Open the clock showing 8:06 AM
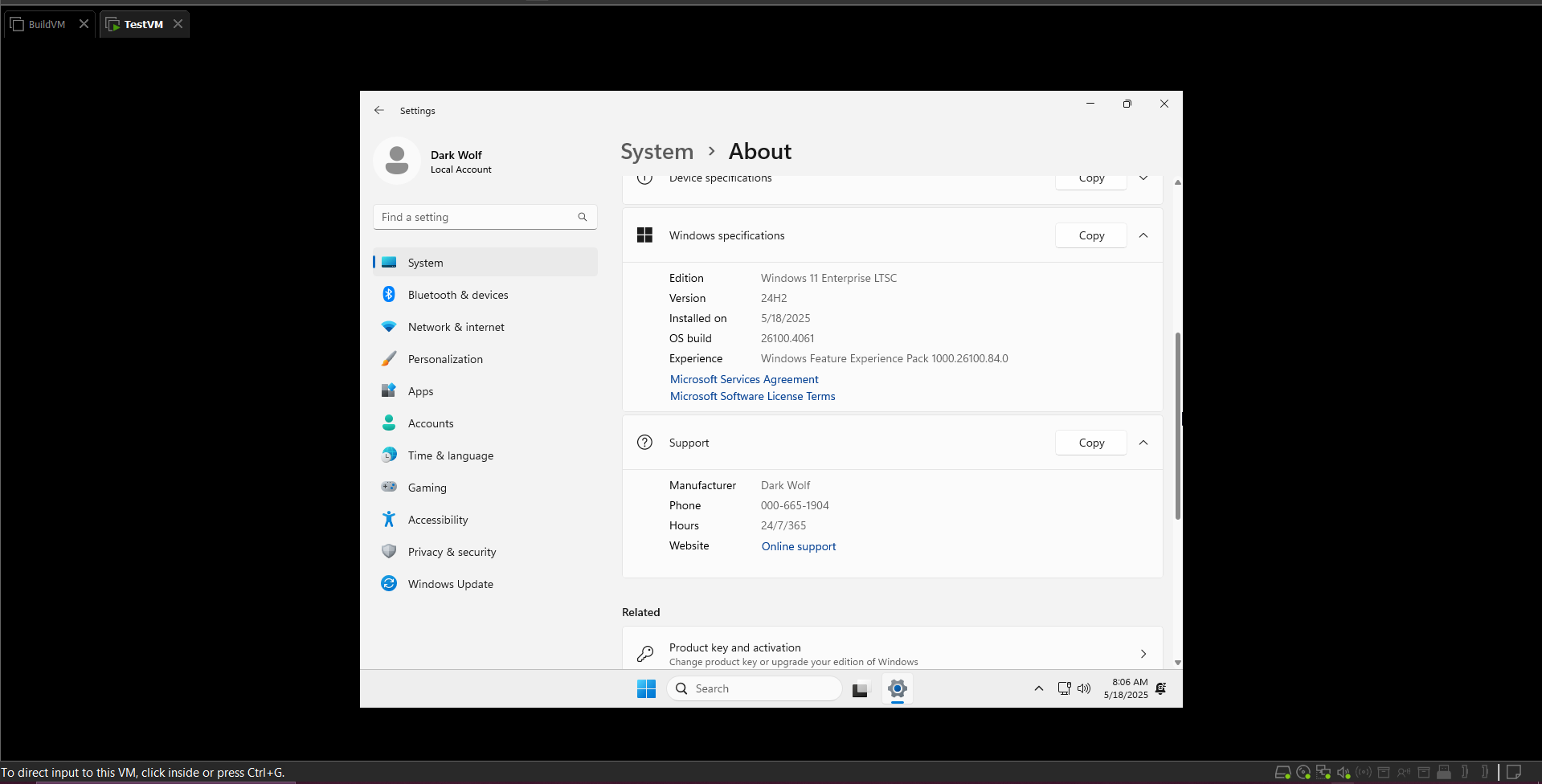The height and width of the screenshot is (784, 1542). coord(1126,688)
